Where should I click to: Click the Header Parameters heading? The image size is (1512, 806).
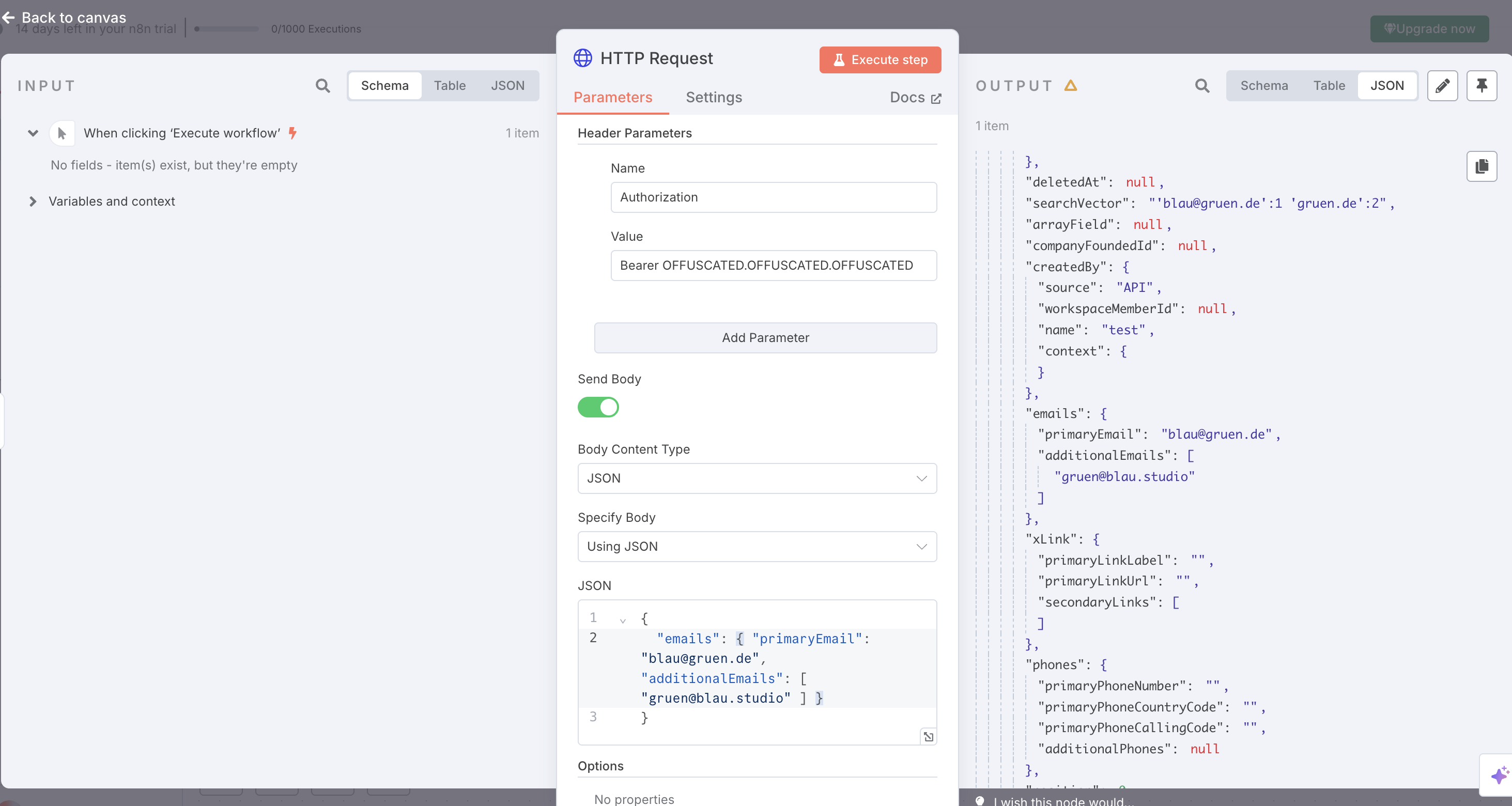[x=635, y=133]
